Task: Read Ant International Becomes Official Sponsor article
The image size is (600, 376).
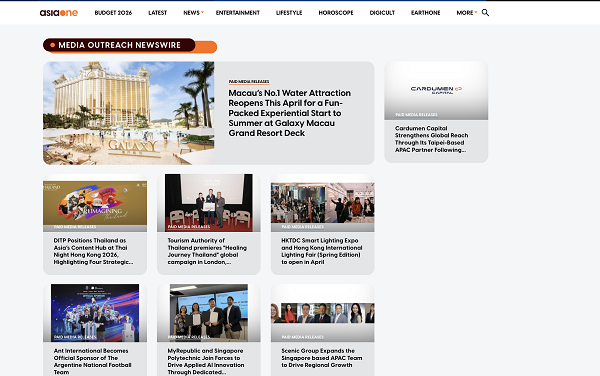Action: pyautogui.click(x=92, y=361)
